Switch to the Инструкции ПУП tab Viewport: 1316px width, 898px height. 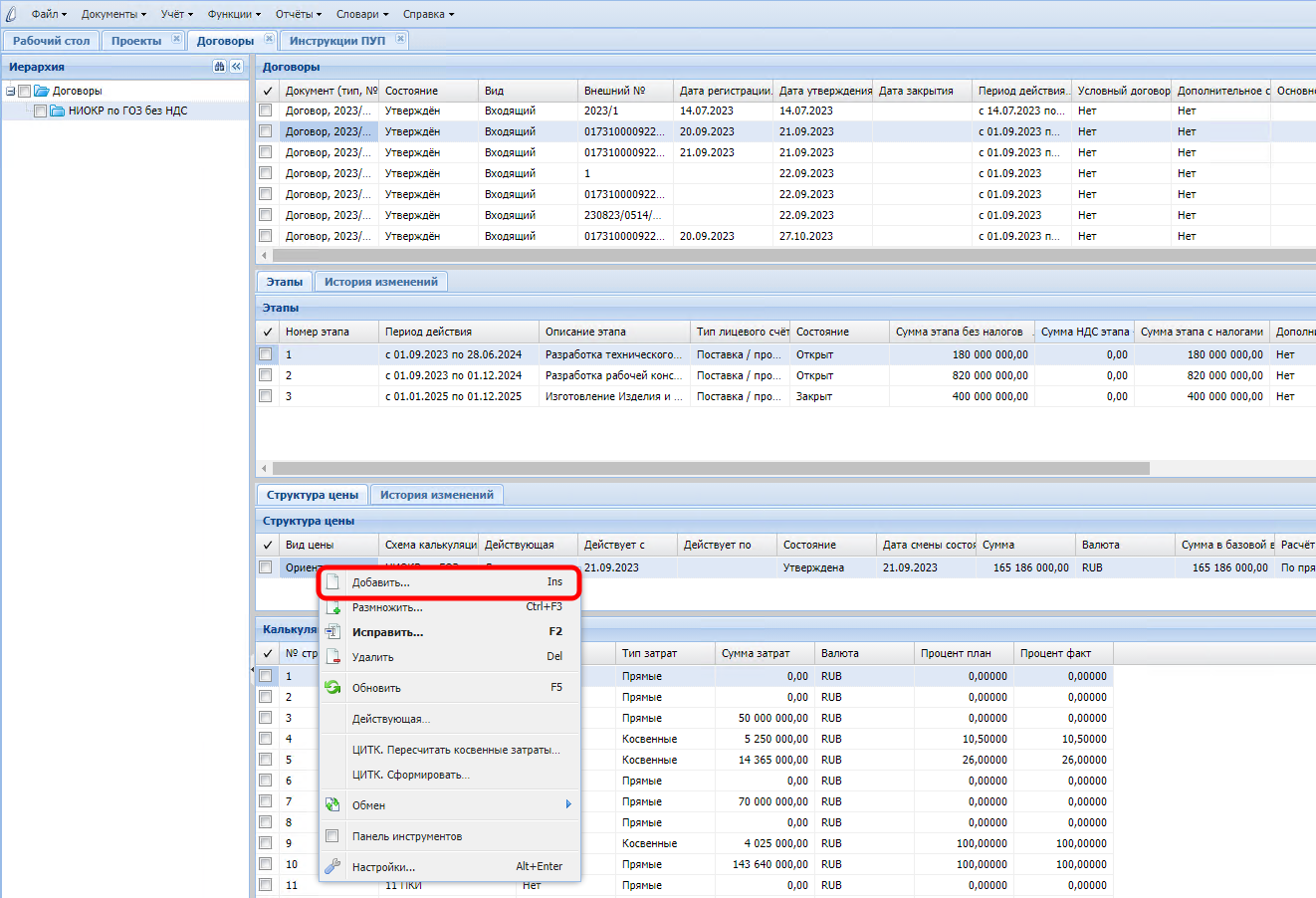tap(336, 41)
